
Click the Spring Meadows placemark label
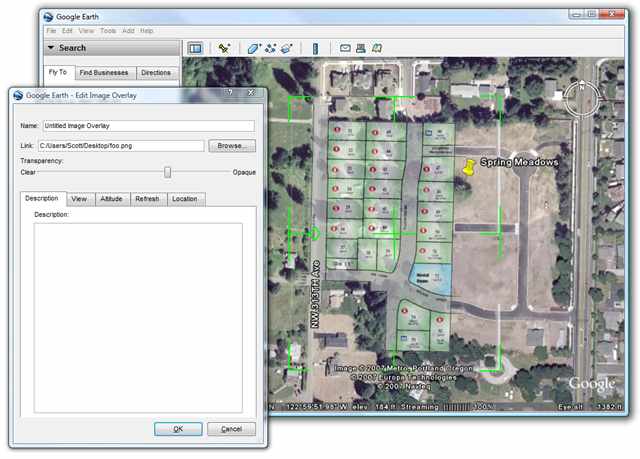tap(519, 162)
